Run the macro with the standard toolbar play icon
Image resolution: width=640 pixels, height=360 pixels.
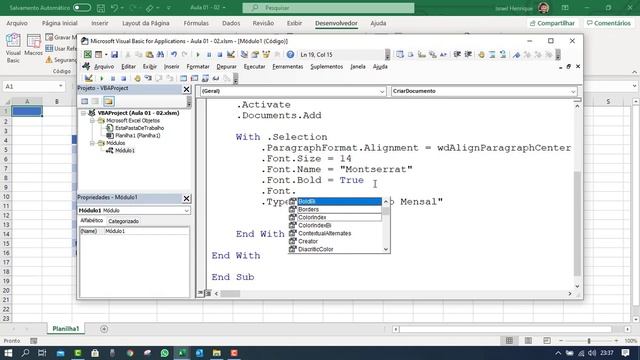coord(198,54)
